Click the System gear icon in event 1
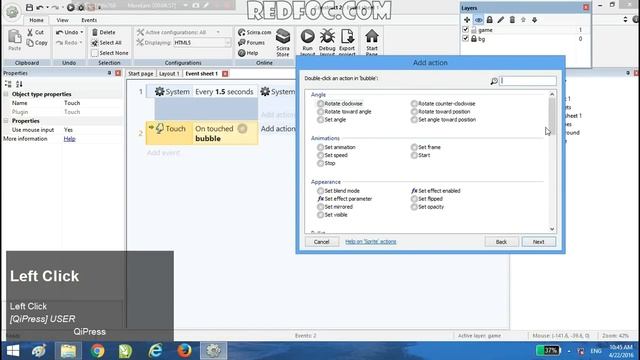This screenshot has width=640, height=360. click(x=159, y=91)
